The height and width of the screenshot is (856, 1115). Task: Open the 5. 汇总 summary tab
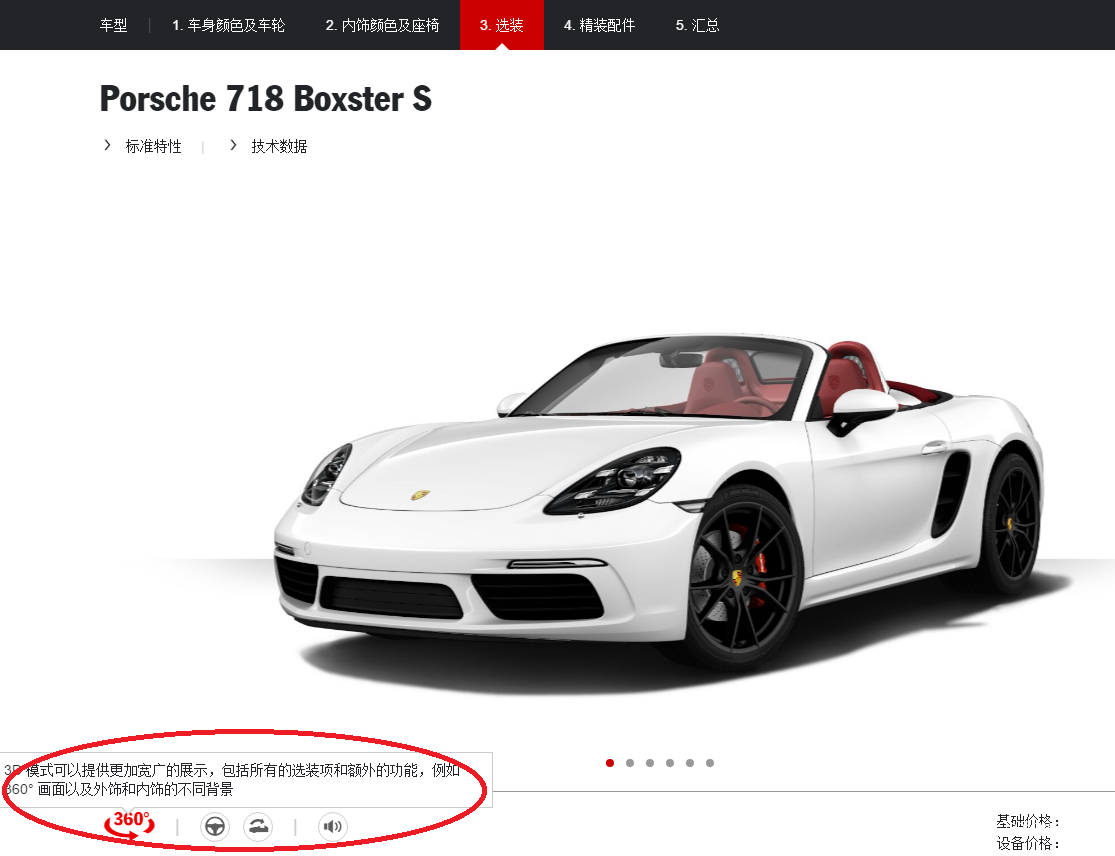(x=697, y=25)
